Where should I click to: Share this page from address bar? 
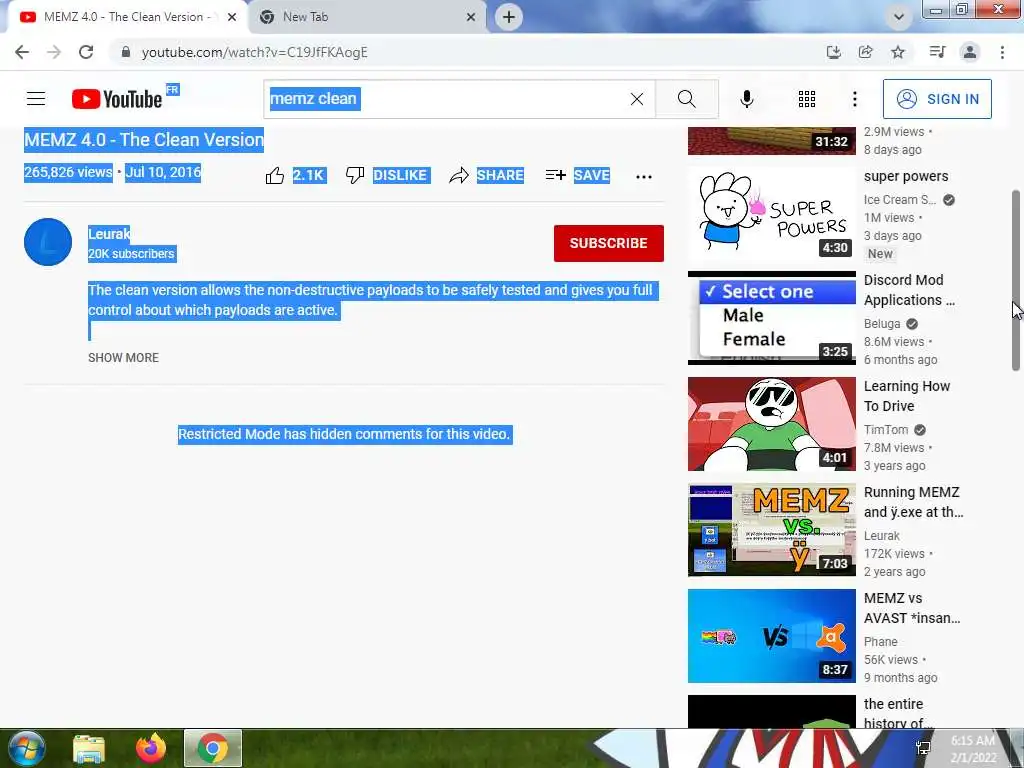[866, 52]
